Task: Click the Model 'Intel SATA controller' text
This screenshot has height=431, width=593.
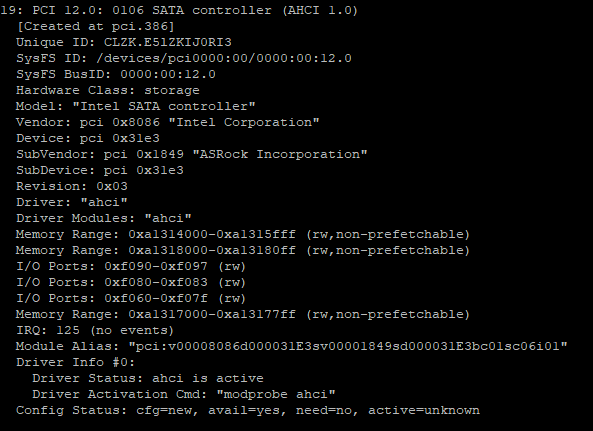Action: [x=164, y=106]
